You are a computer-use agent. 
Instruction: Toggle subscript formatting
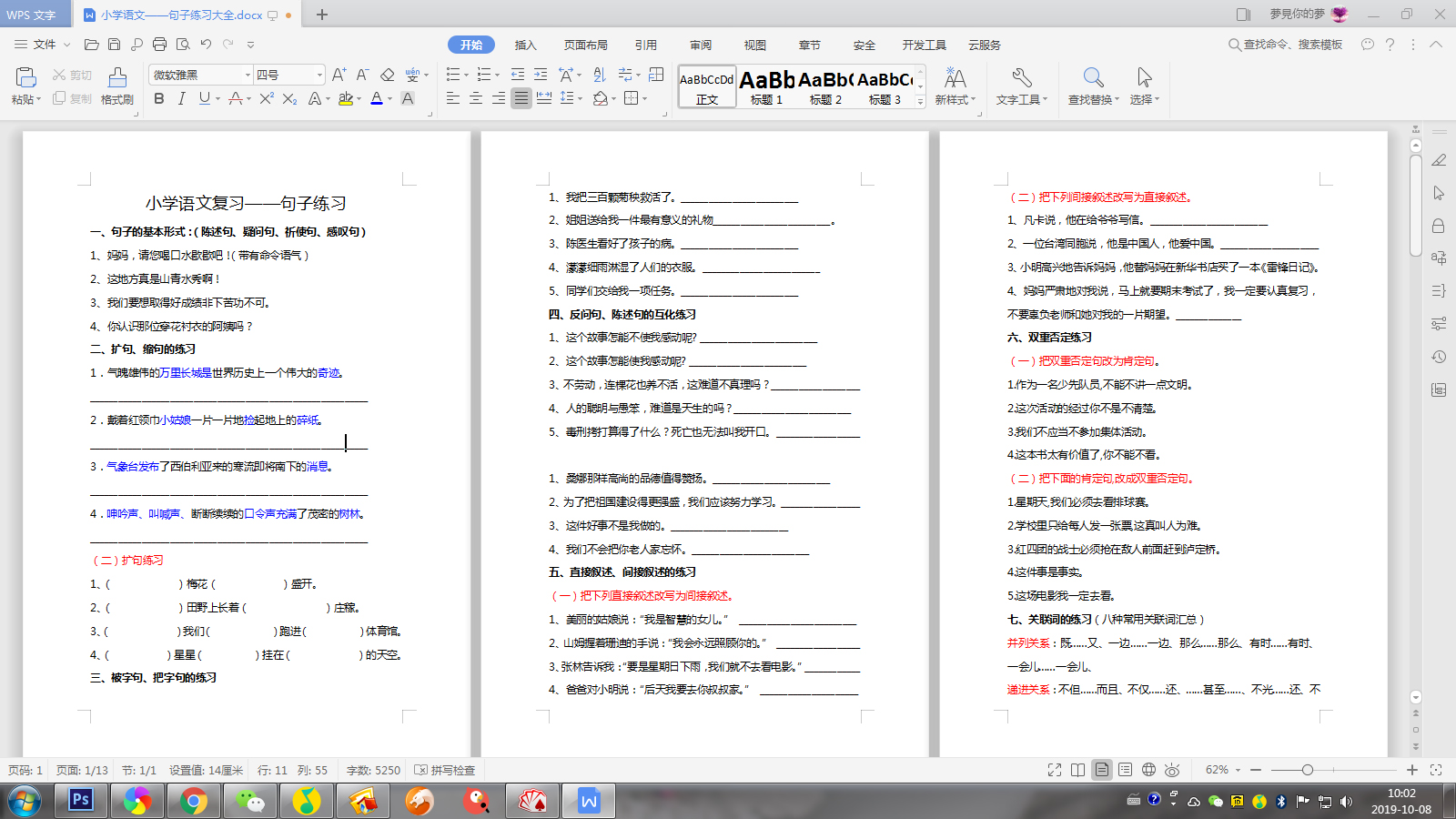coord(289,98)
